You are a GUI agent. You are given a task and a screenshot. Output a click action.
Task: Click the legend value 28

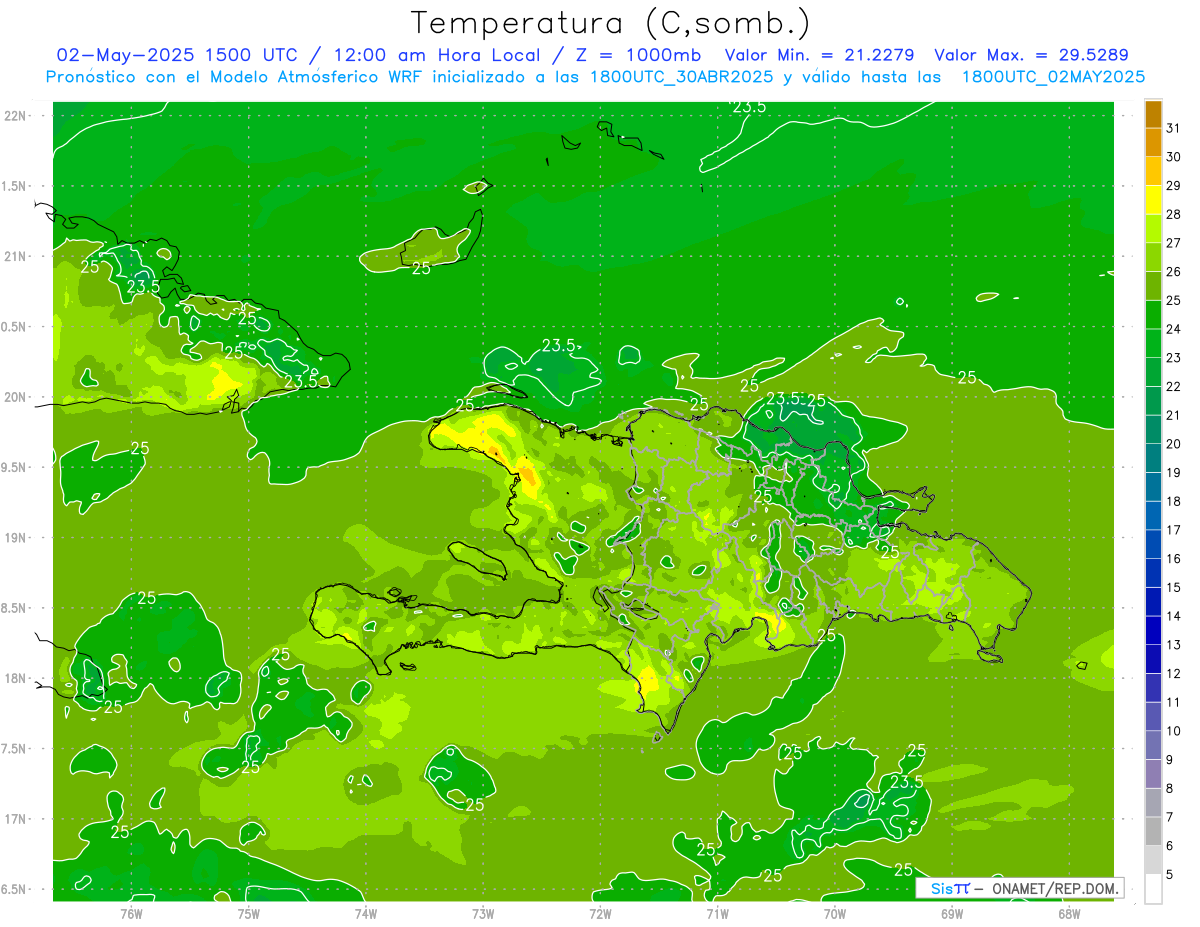pos(1174,214)
